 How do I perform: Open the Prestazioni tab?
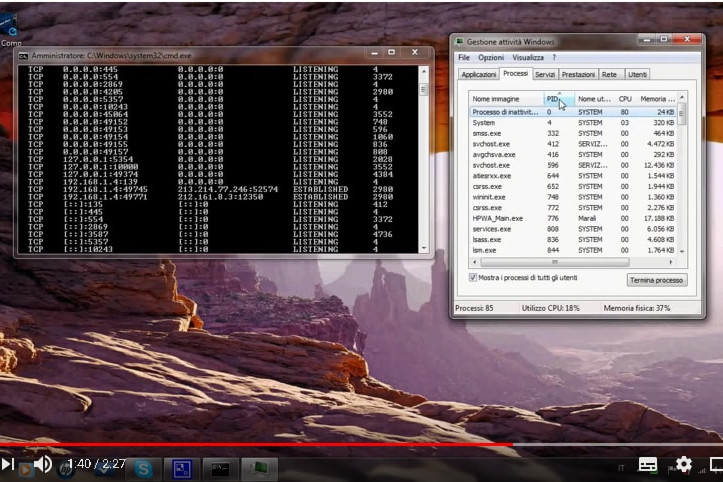pyautogui.click(x=578, y=74)
